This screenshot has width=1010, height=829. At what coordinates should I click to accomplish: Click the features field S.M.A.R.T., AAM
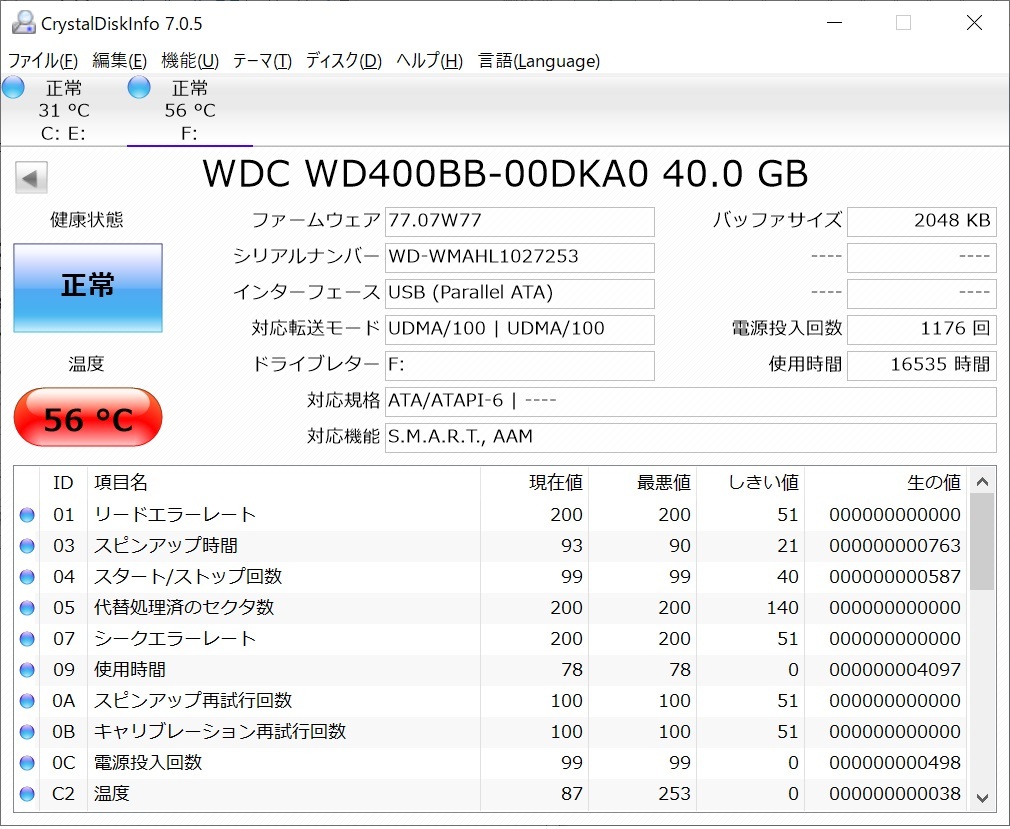click(691, 438)
